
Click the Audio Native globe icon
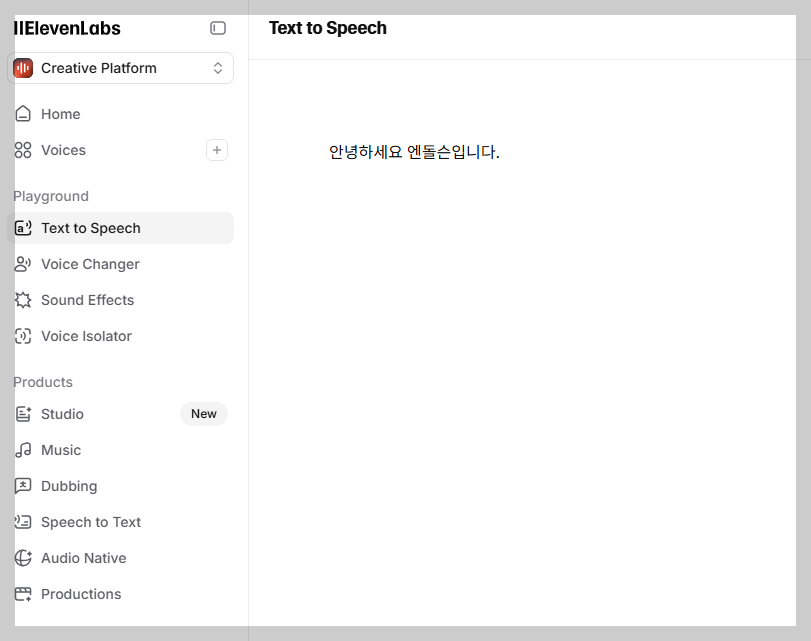tap(23, 558)
